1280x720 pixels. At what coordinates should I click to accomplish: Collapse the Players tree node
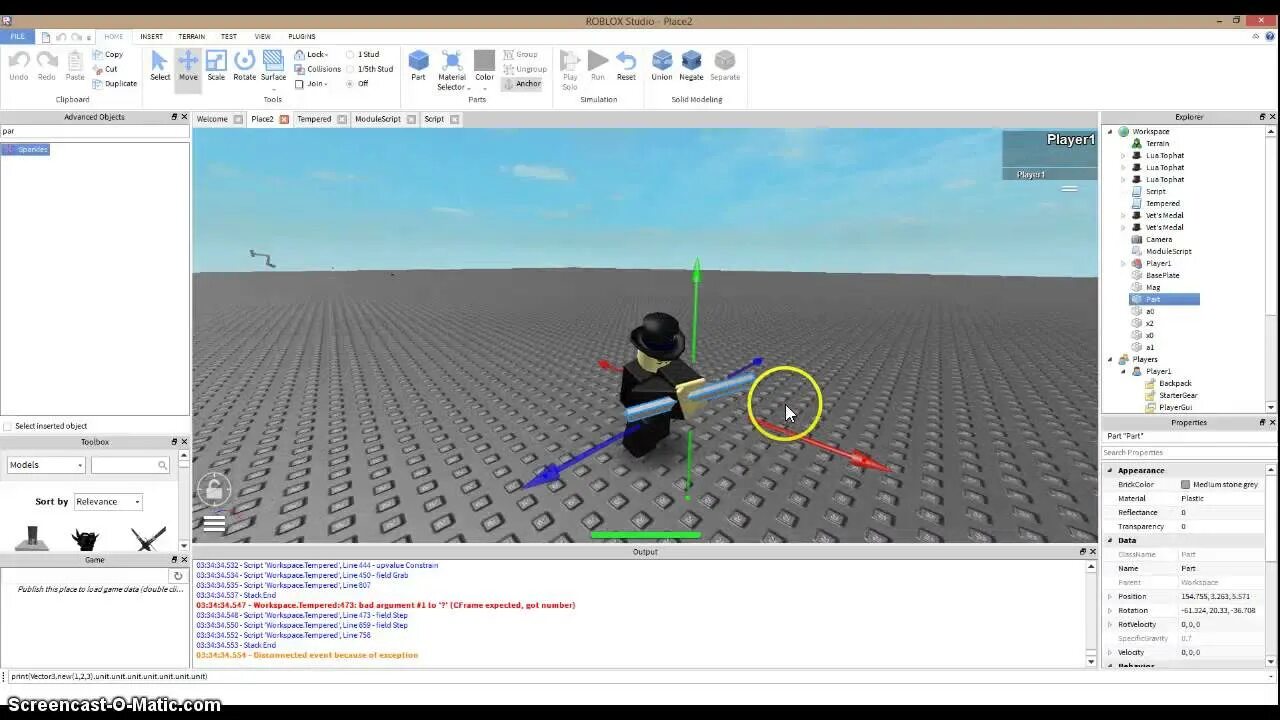click(1110, 360)
